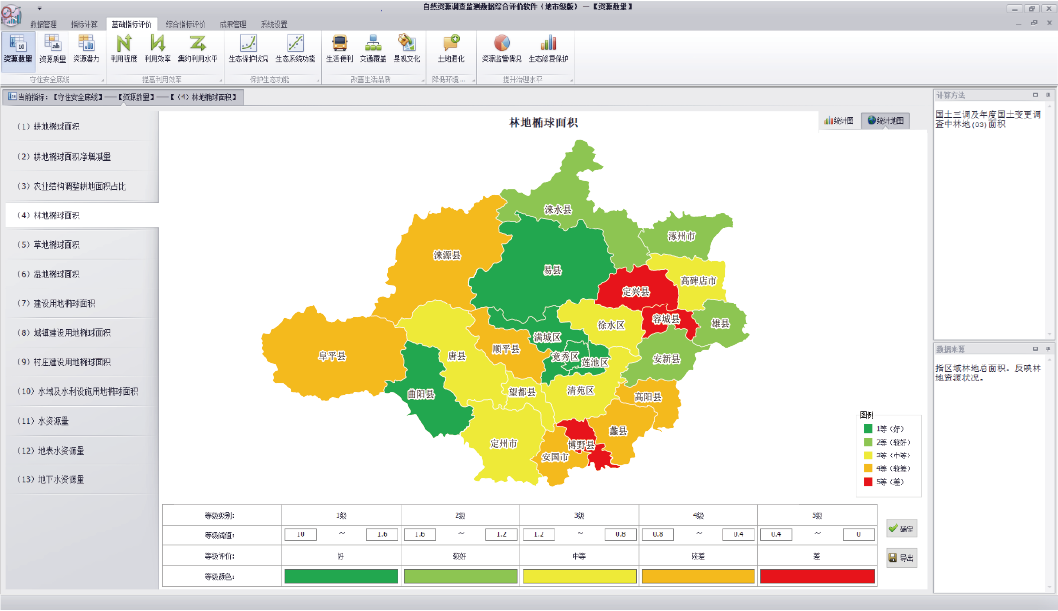Open the 利用强度 green arrow tool
Viewport: 1058px width, 611px height.
click(124, 47)
